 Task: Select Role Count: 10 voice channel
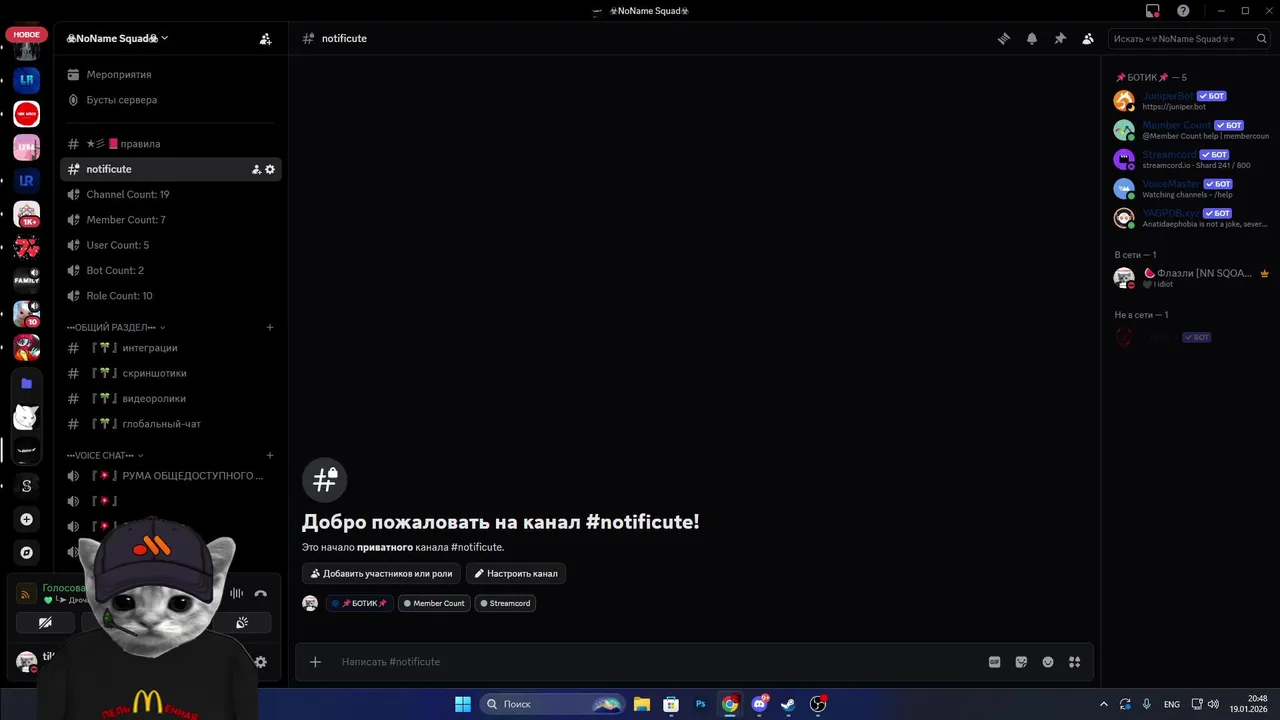[170, 296]
